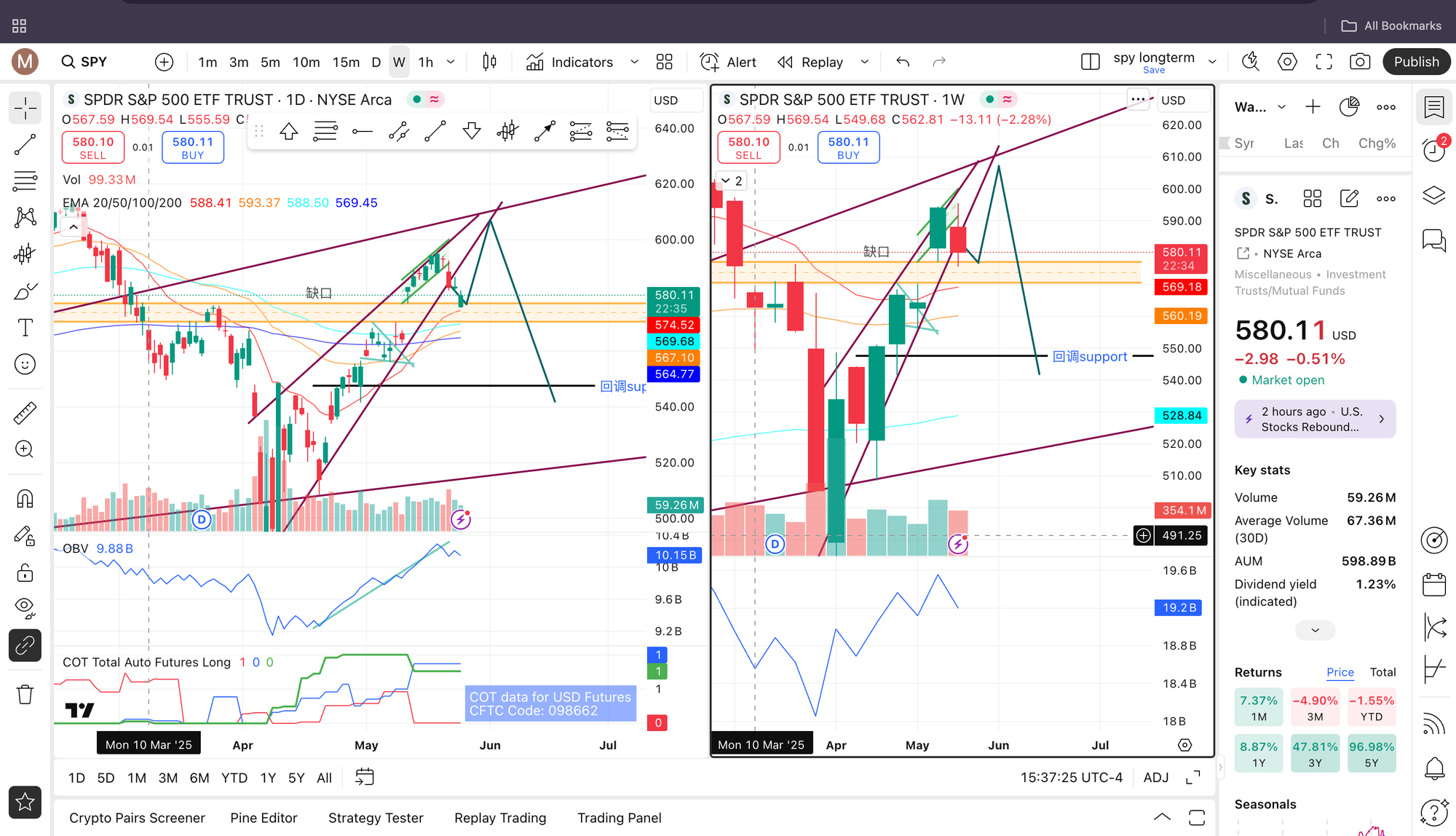This screenshot has height=836, width=1456.
Task: Open the Pine Editor tab
Action: point(264,818)
